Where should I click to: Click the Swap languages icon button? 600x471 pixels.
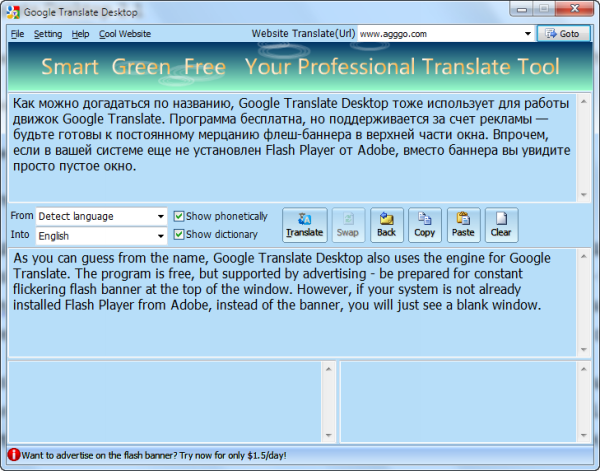(348, 225)
